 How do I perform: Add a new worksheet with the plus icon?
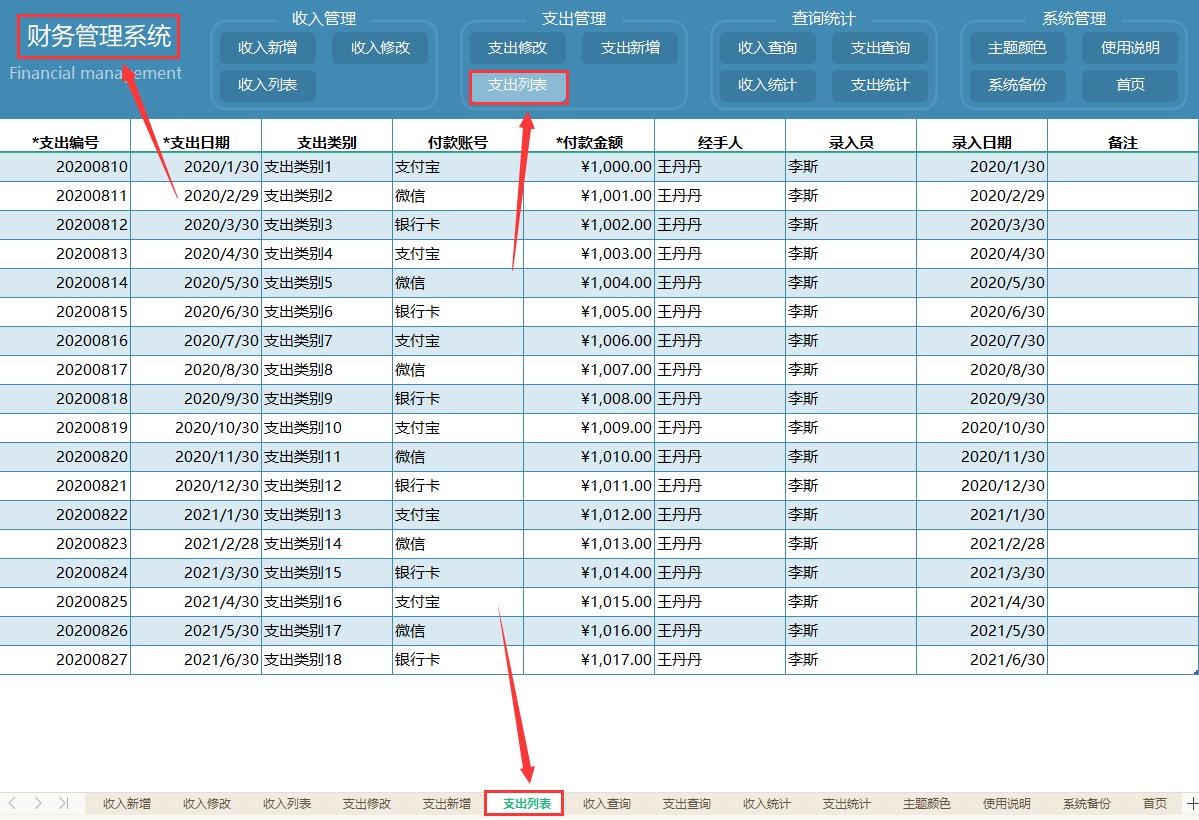(1190, 803)
